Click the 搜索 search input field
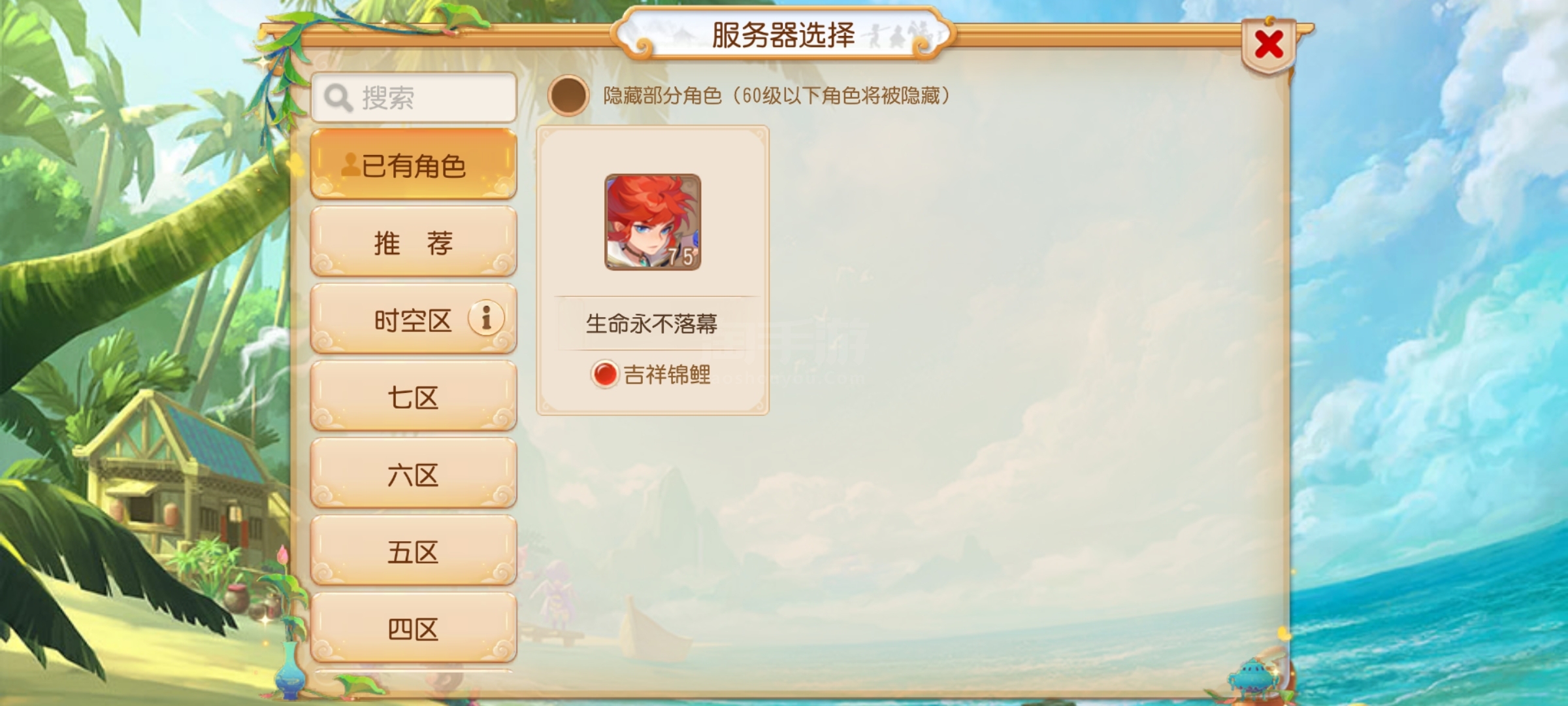The width and height of the screenshot is (1568, 706). (x=414, y=97)
